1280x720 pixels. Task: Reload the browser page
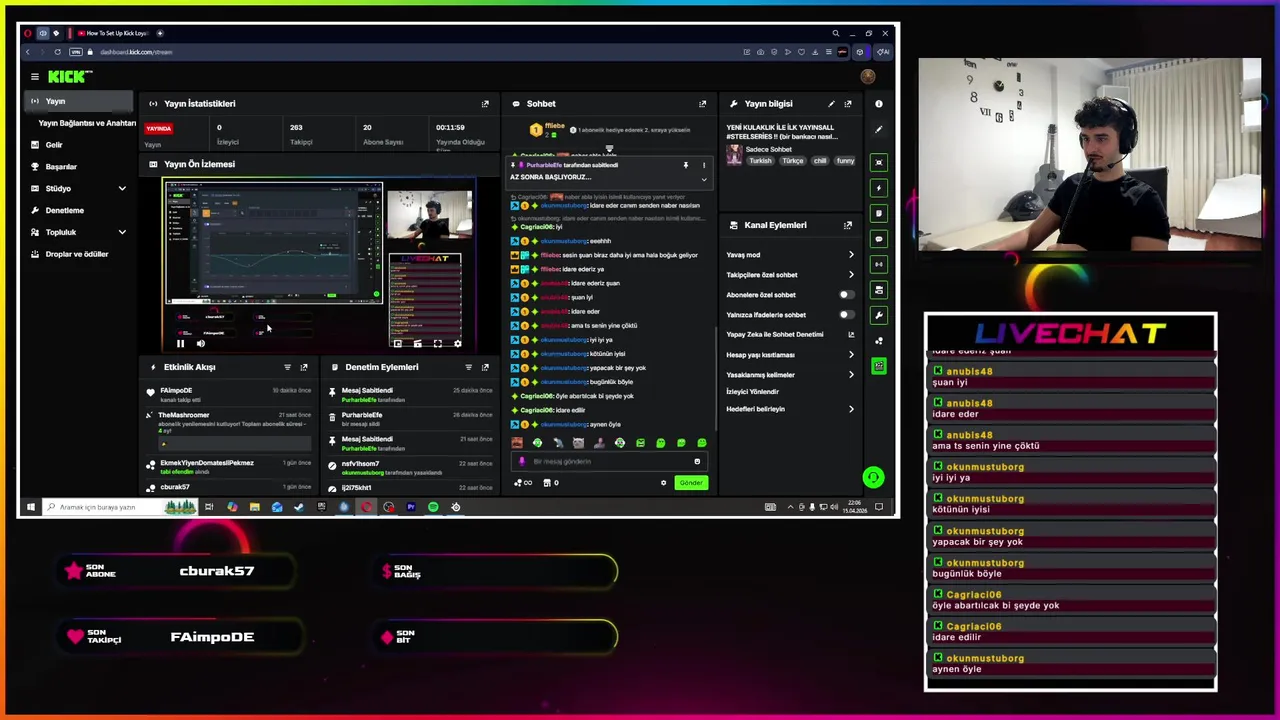[x=57, y=52]
